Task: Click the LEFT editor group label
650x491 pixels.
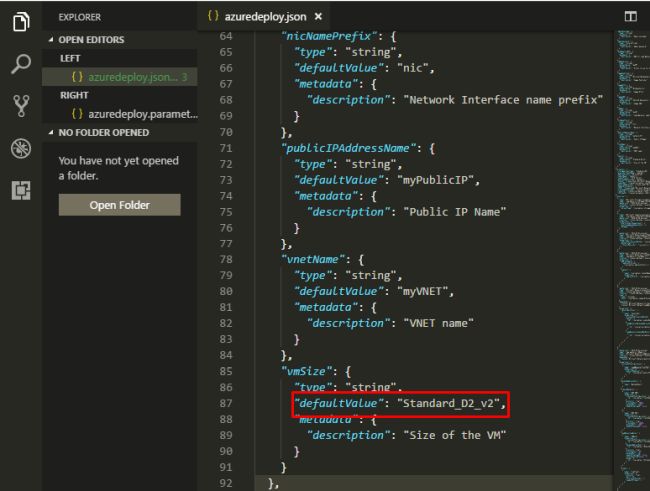Action: (70, 58)
